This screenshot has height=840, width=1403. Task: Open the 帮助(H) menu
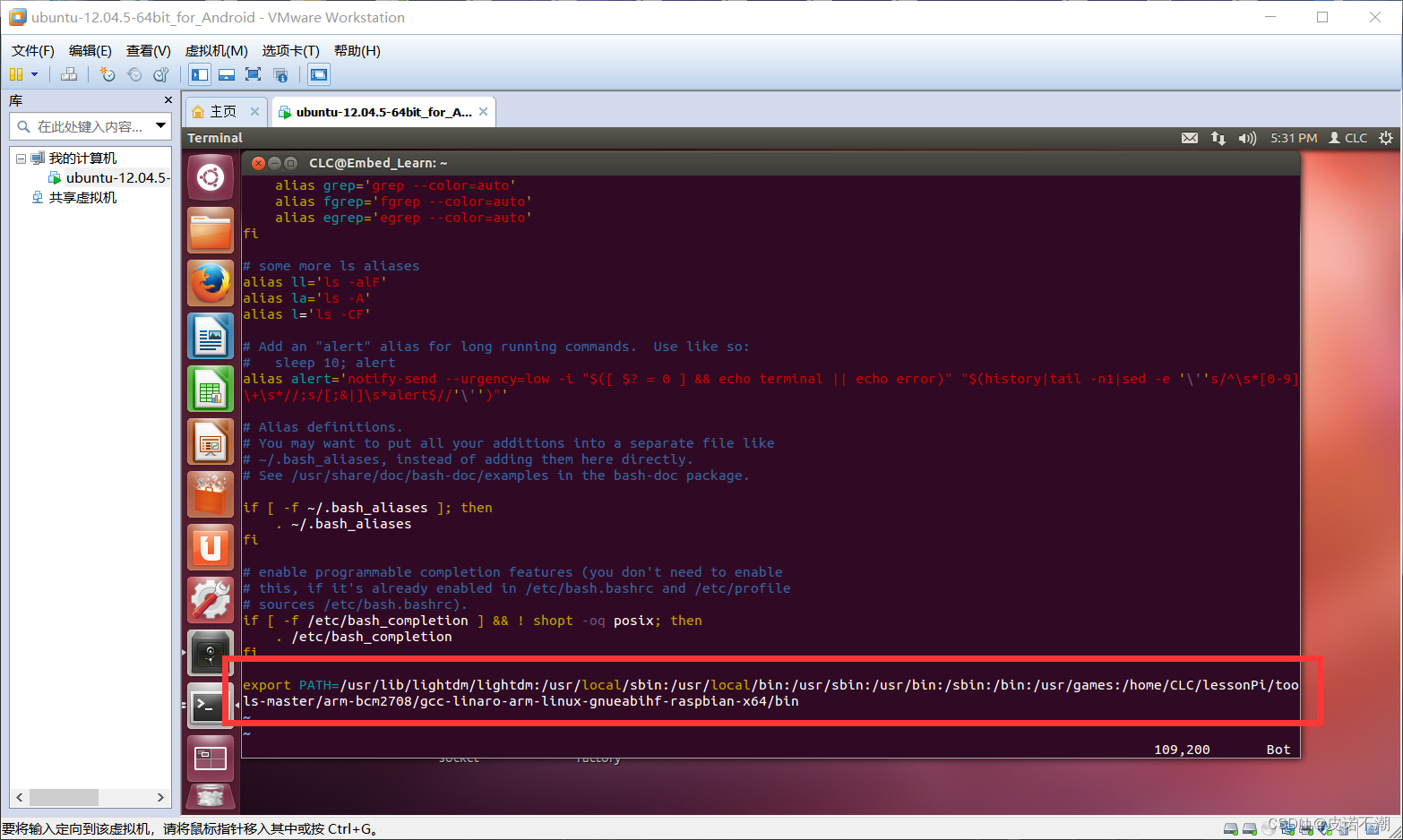(x=357, y=51)
